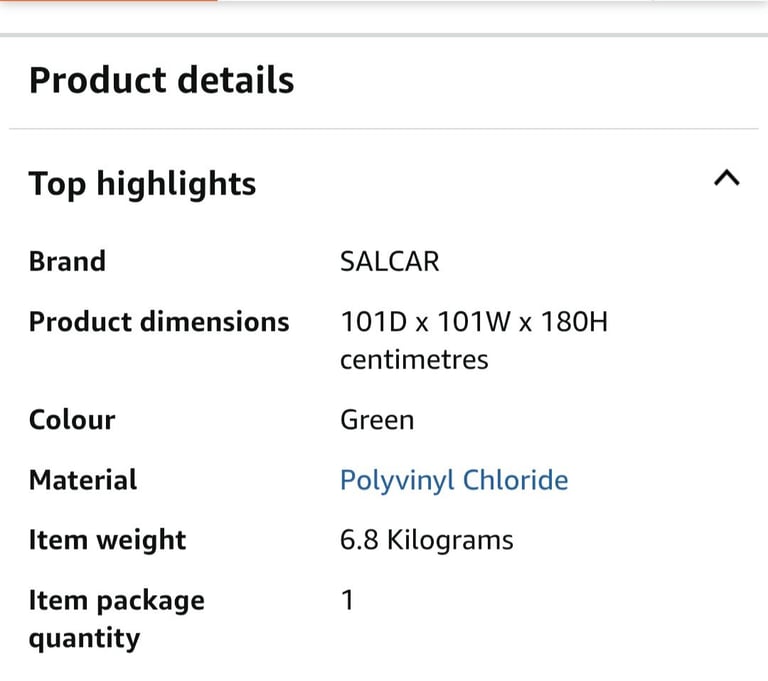Click the Material label

[83, 480]
